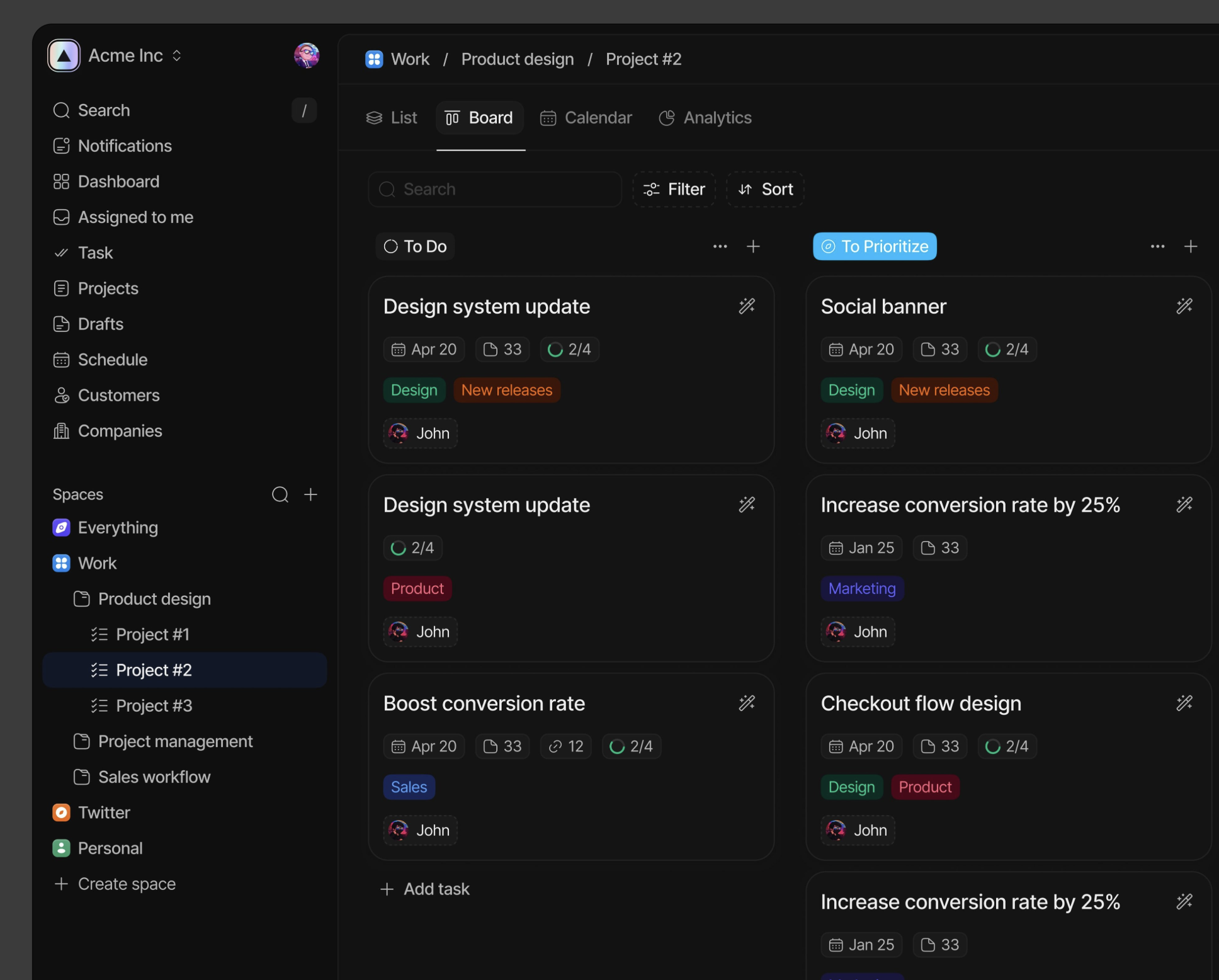Image resolution: width=1219 pixels, height=980 pixels.
Task: Open Assigned to me
Action: 123,217
